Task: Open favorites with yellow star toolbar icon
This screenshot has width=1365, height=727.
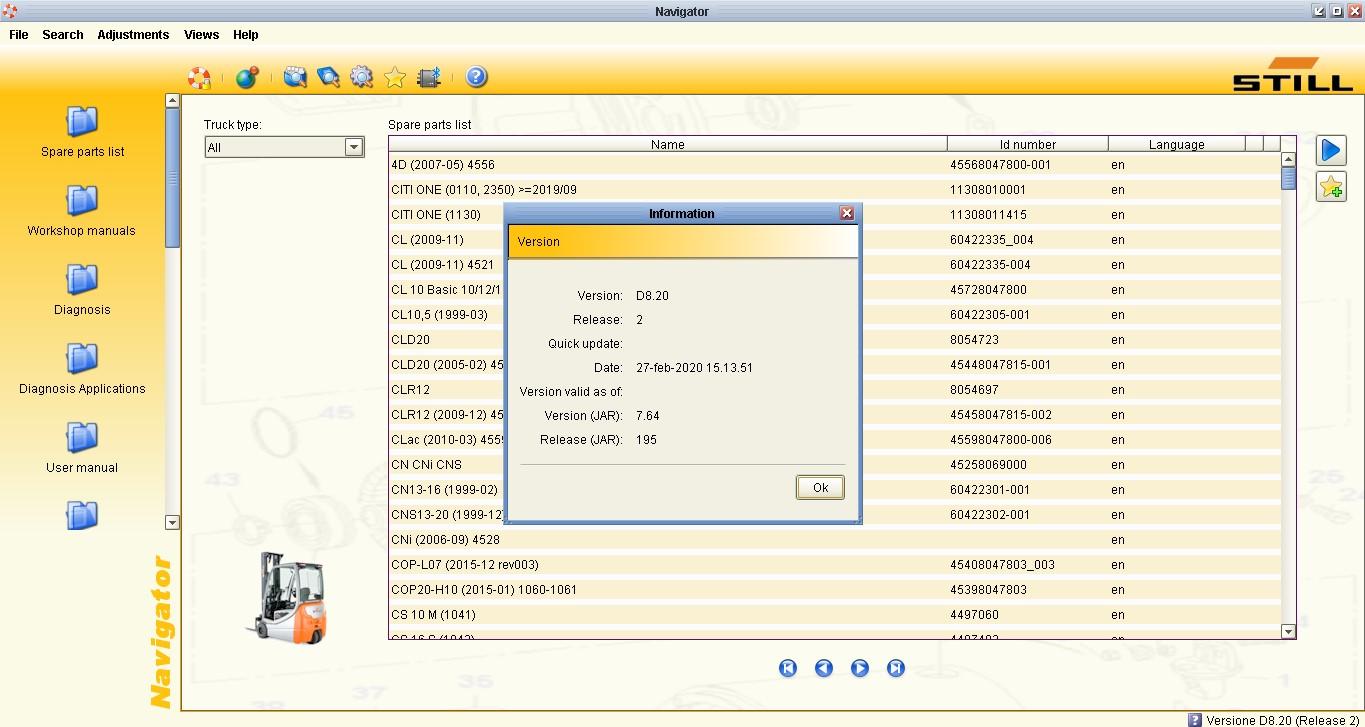Action: click(395, 77)
